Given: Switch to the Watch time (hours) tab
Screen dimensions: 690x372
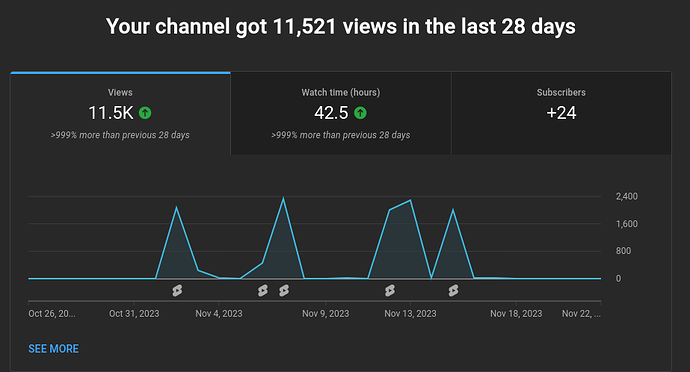Looking at the screenshot, I should pyautogui.click(x=341, y=114).
